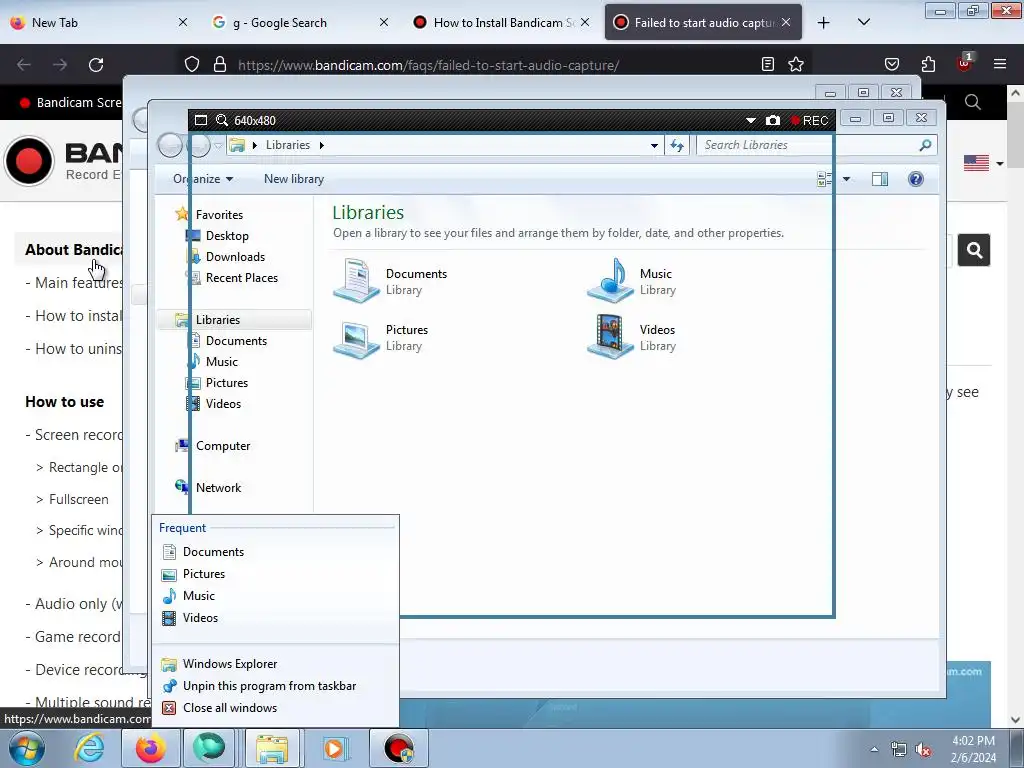Open a new Firefox tab with plus
1024x768 pixels.
click(x=824, y=23)
